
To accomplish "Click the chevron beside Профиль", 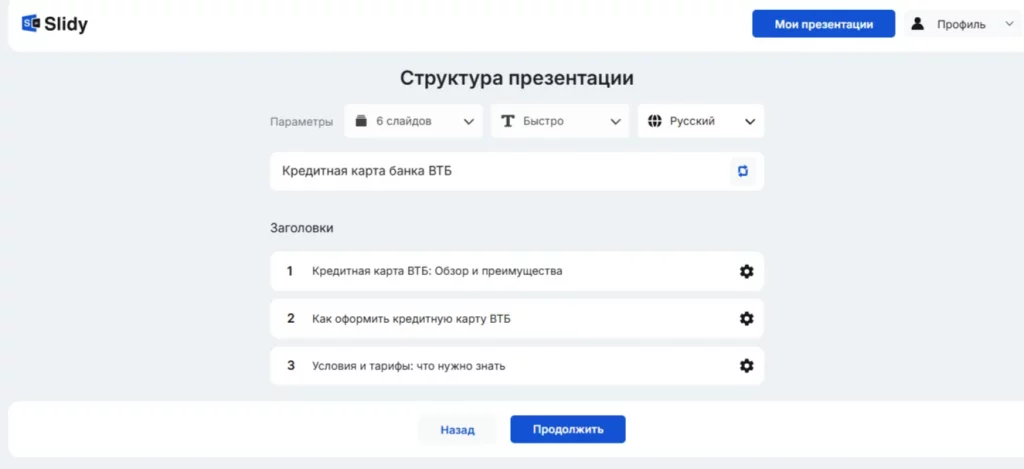I will coord(1009,24).
